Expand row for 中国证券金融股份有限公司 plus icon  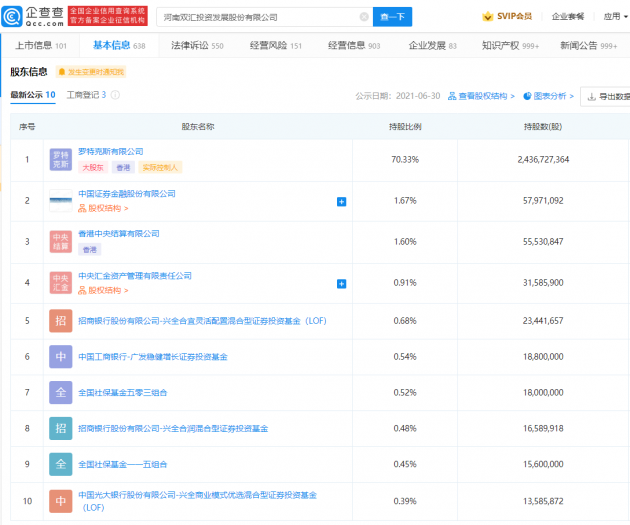(341, 201)
